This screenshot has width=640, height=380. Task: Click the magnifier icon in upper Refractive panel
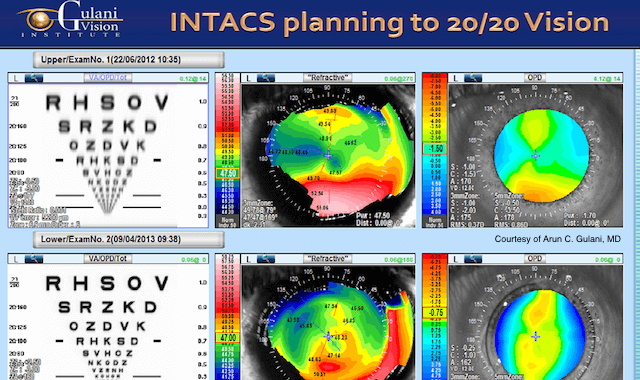click(266, 78)
